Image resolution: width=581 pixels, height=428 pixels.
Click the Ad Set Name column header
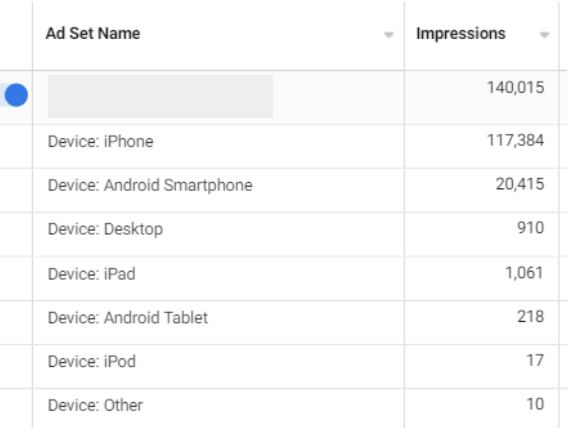93,33
